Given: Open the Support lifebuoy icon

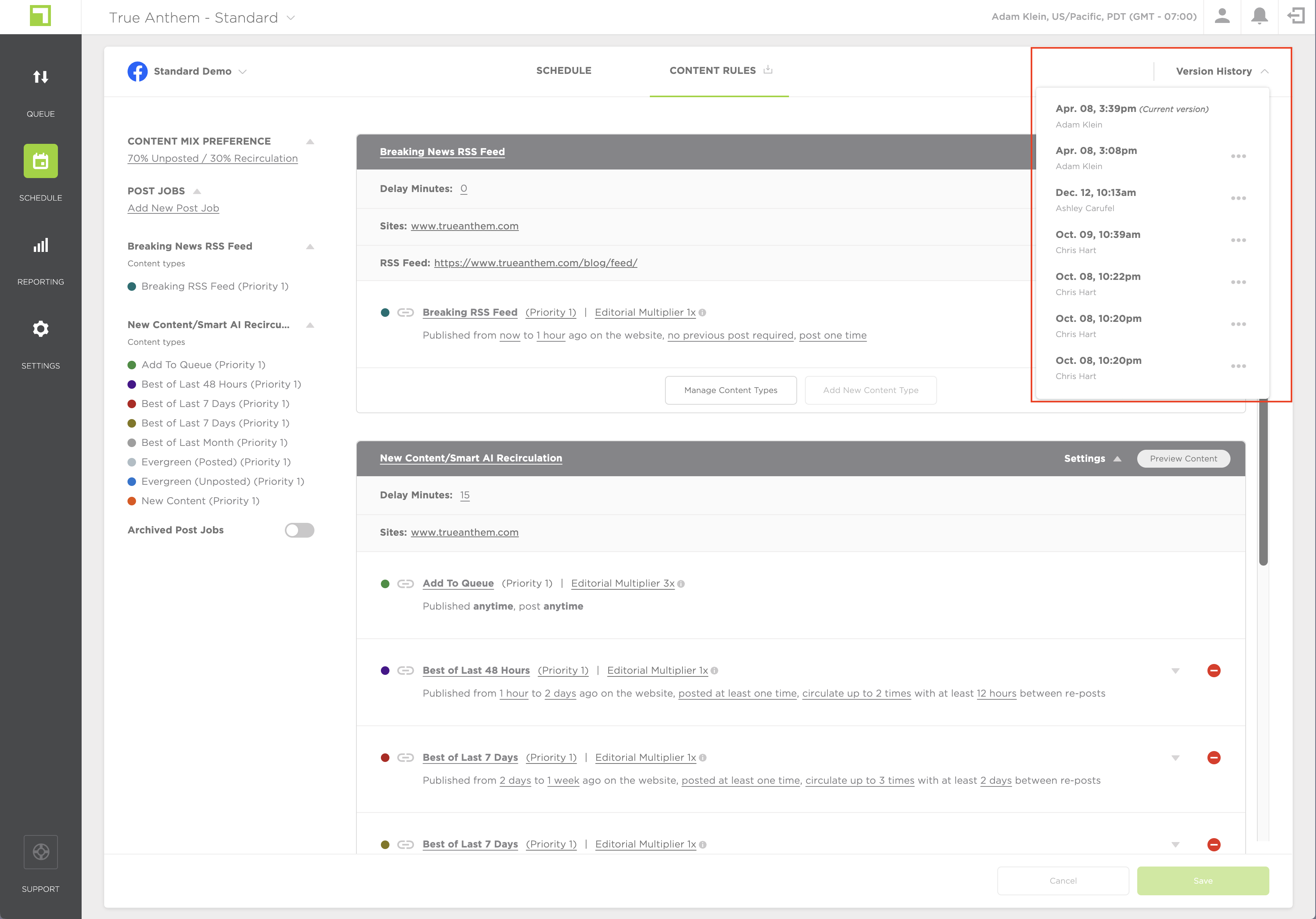Looking at the screenshot, I should pos(40,851).
